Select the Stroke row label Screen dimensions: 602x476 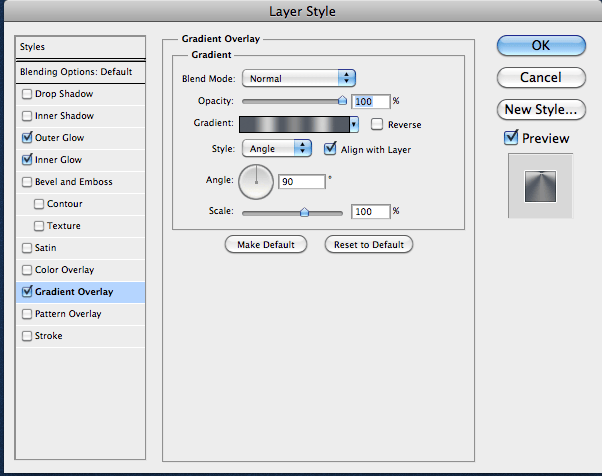(x=48, y=336)
